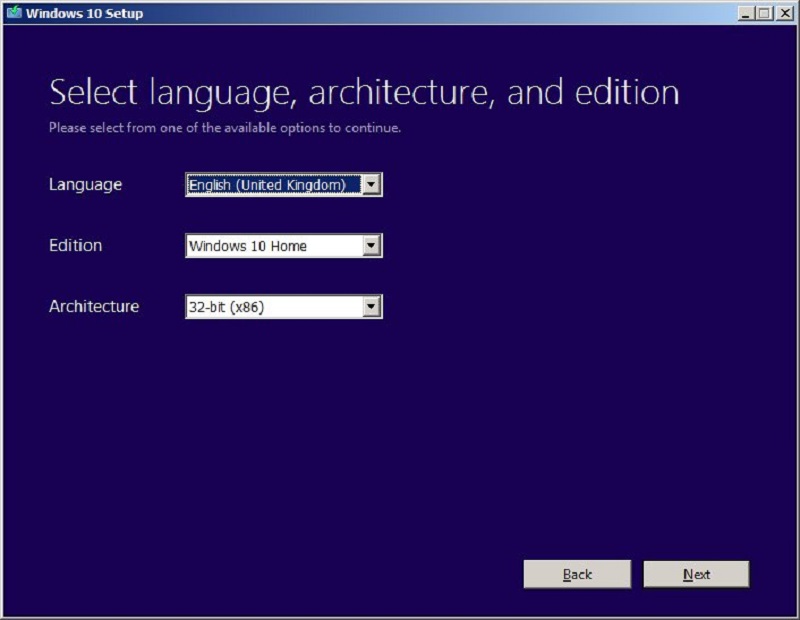This screenshot has height=620, width=800.
Task: Open the Language dropdown arrow
Action: click(x=371, y=184)
